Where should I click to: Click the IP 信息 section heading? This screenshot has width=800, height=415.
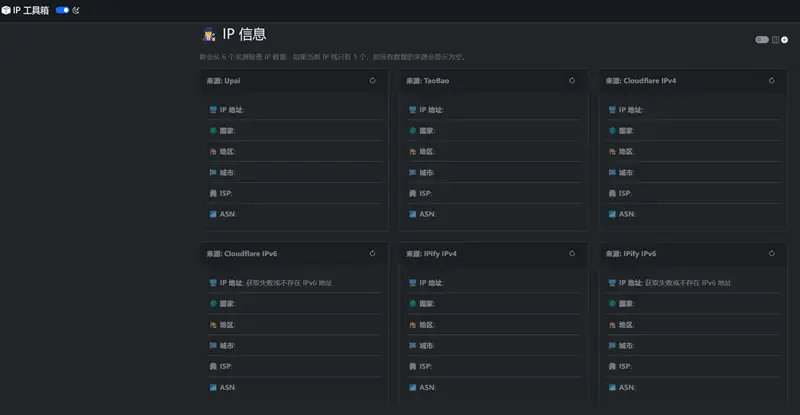pyautogui.click(x=244, y=34)
